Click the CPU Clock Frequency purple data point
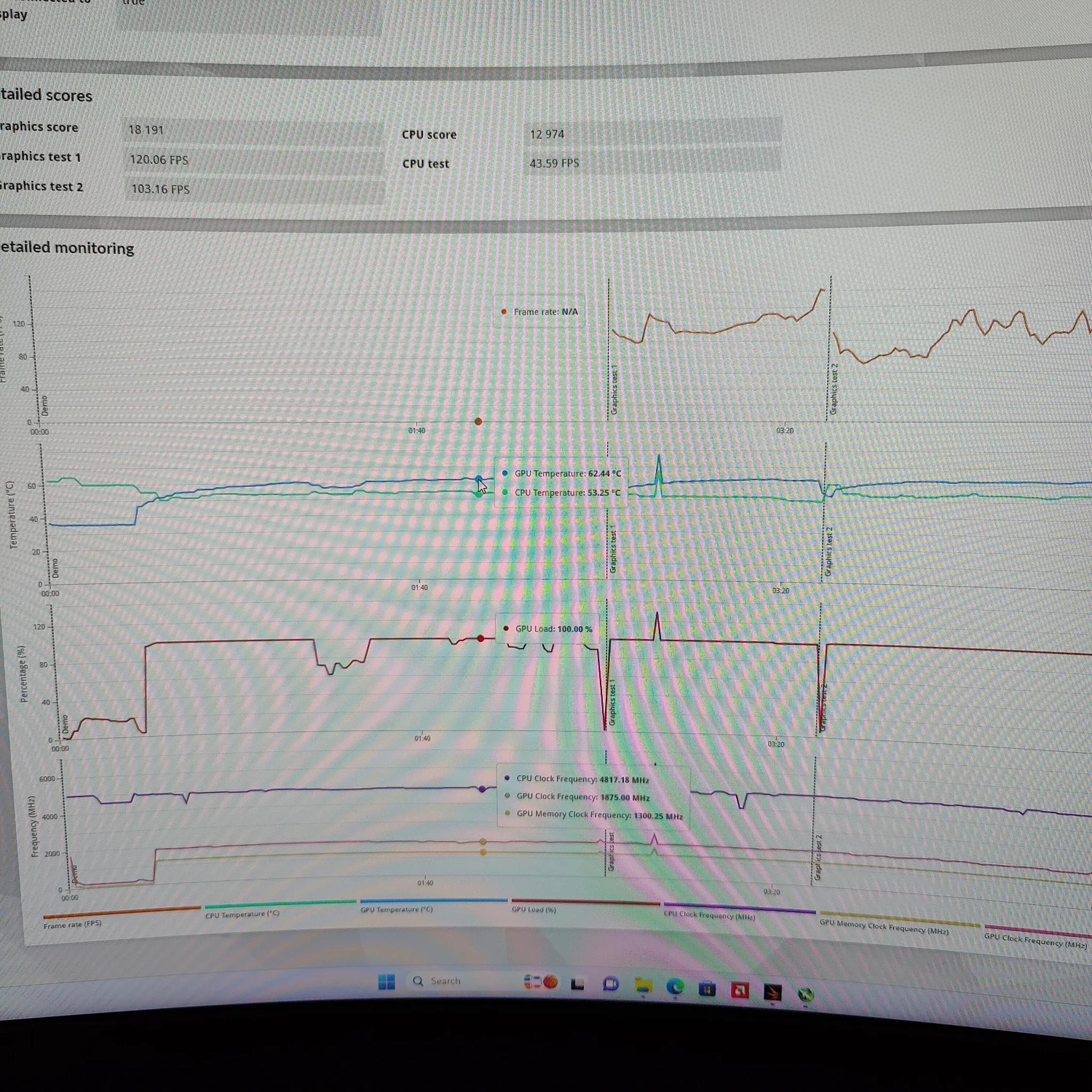This screenshot has width=1092, height=1092. (x=481, y=789)
